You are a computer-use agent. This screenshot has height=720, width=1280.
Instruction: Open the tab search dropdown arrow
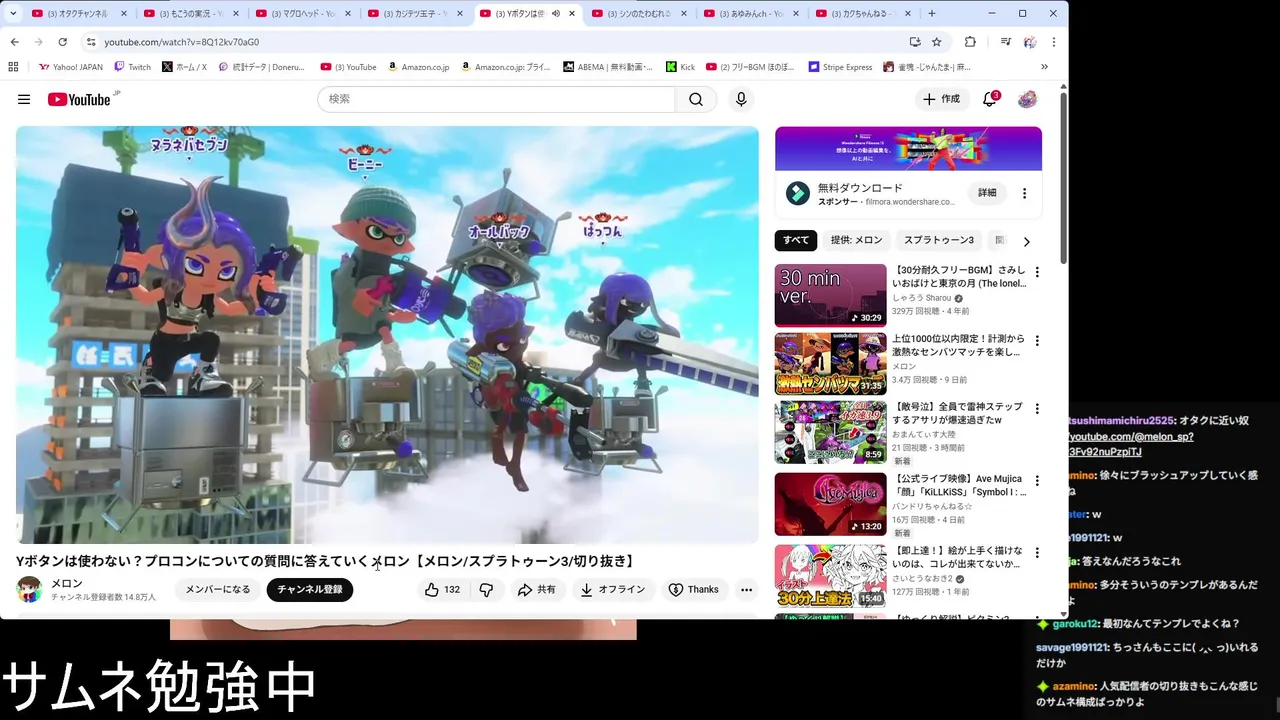click(x=13, y=14)
